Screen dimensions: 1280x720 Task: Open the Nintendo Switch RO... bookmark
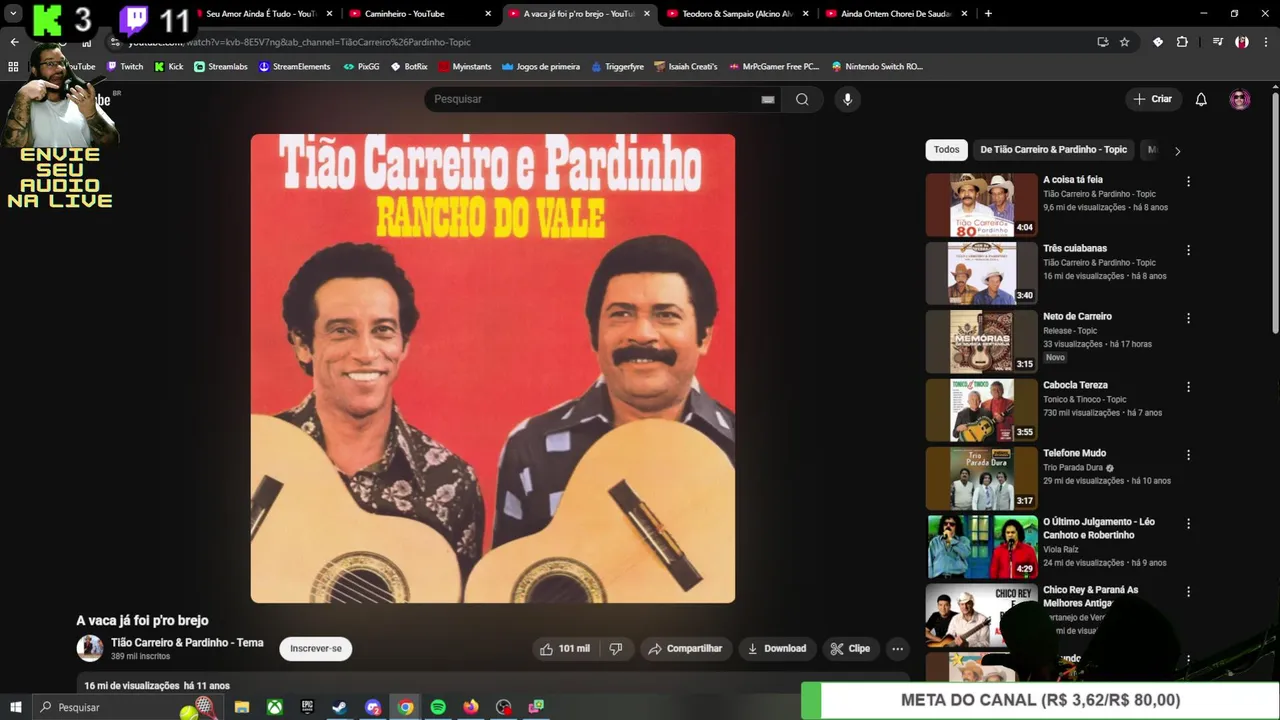tap(877, 67)
